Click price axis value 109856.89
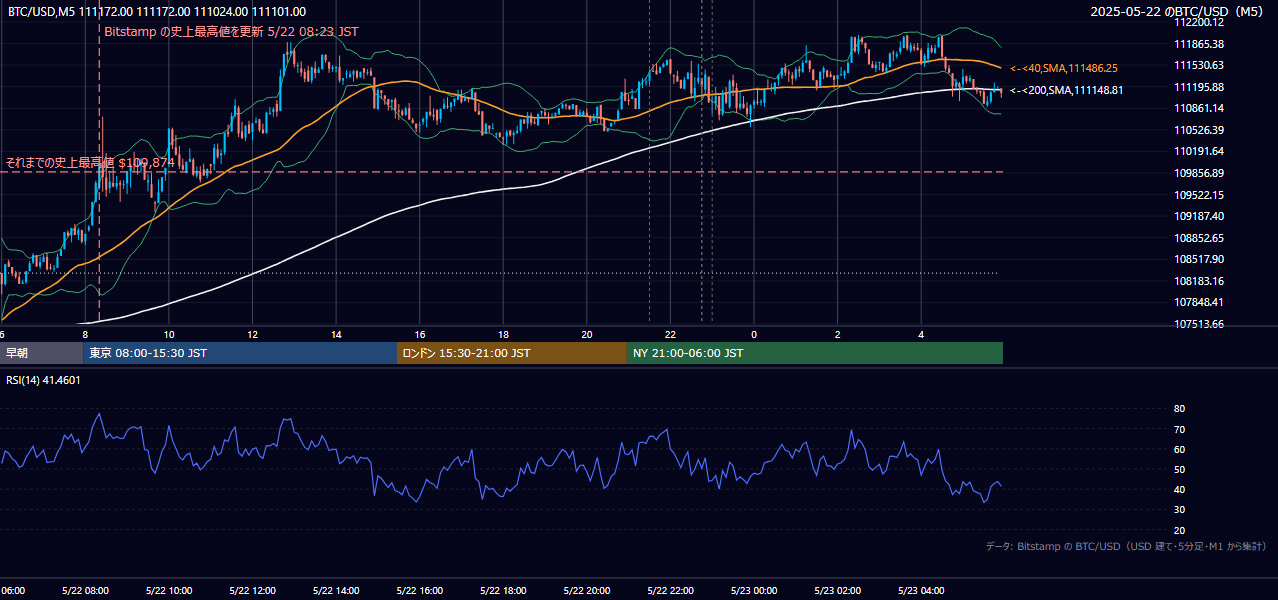The height and width of the screenshot is (600, 1278). 1200,173
